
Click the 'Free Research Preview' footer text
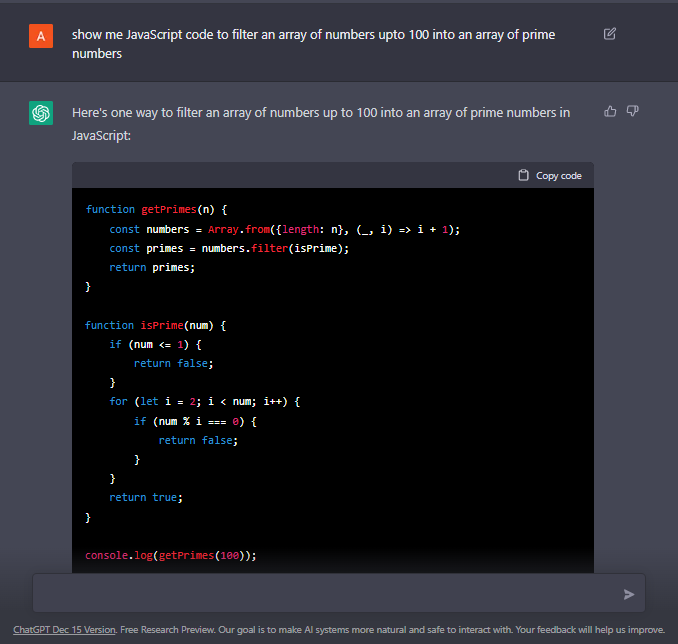coord(166,630)
